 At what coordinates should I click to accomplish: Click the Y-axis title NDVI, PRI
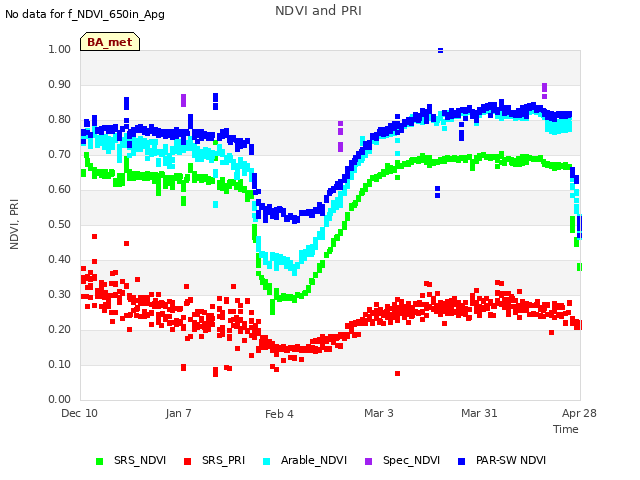tap(14, 224)
